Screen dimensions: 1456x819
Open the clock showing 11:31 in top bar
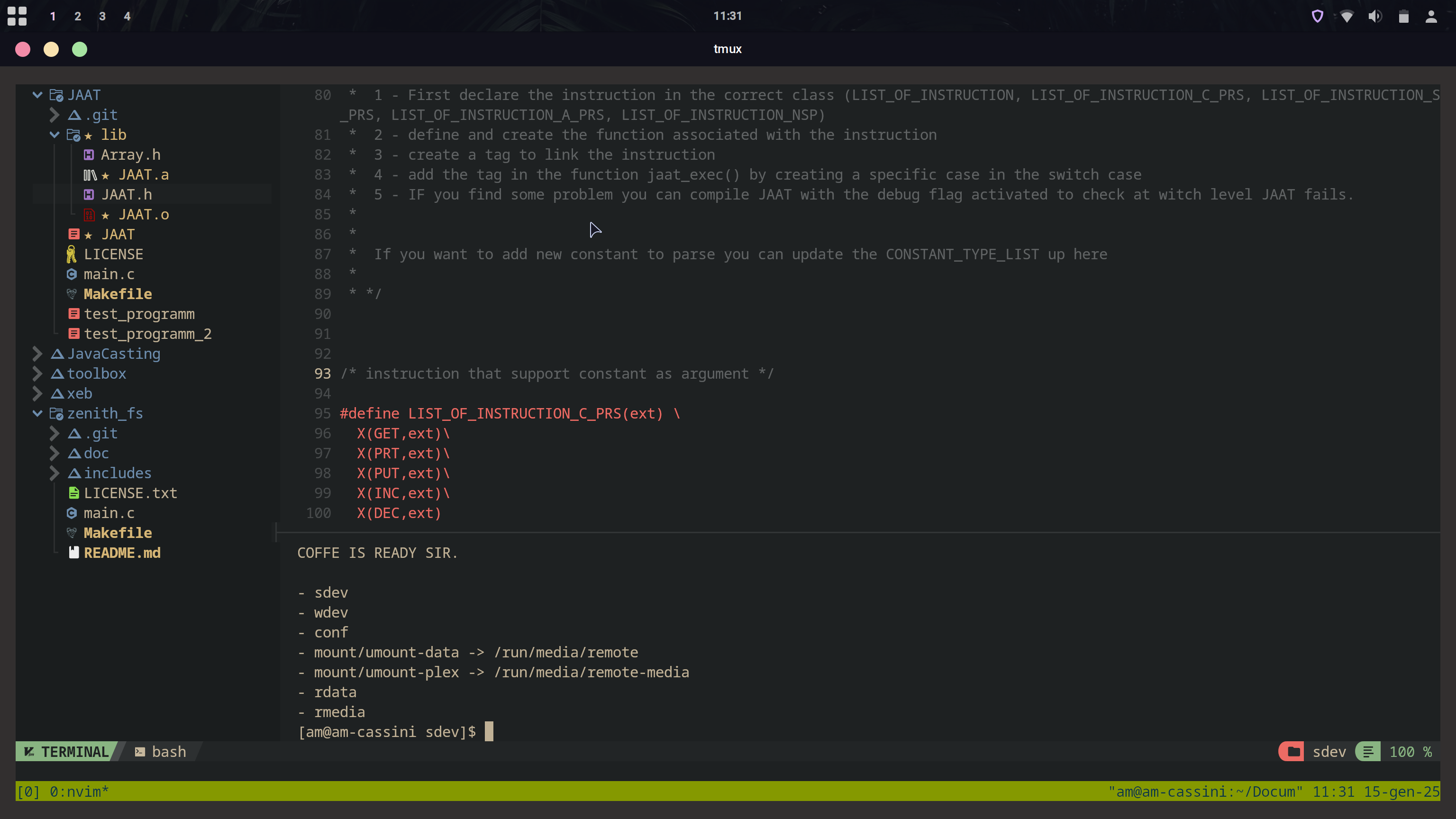pyautogui.click(x=728, y=16)
